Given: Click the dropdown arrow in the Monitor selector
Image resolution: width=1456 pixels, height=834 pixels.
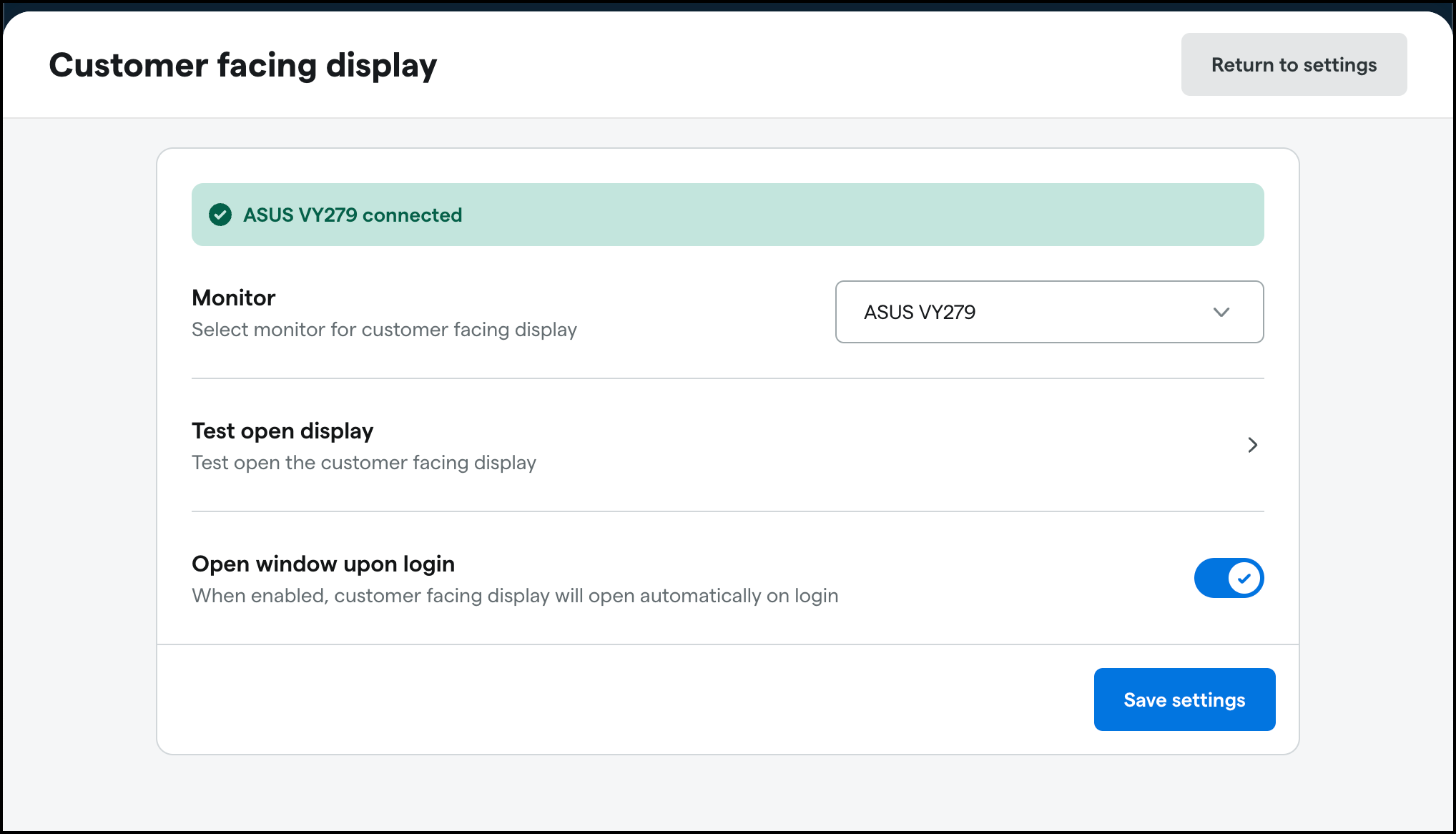Looking at the screenshot, I should pyautogui.click(x=1221, y=313).
